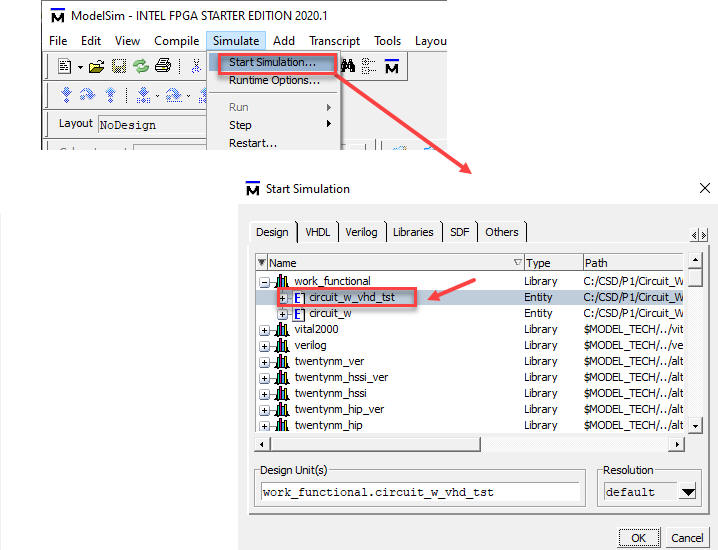Image resolution: width=718 pixels, height=550 pixels.
Task: Switch to the Design tab
Action: click(272, 232)
